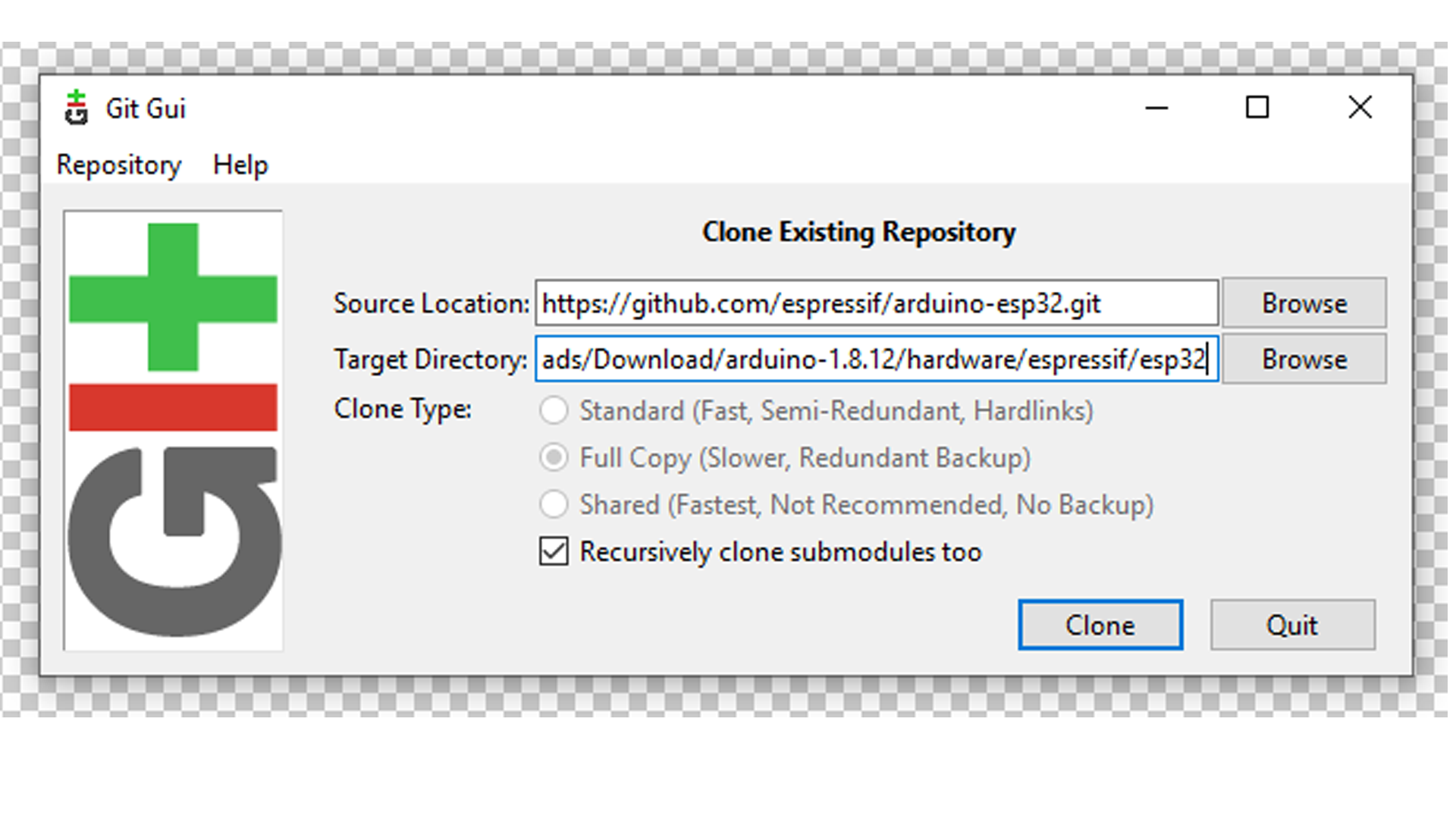Uncheck Recursively clone submodules too
The height and width of the screenshot is (819, 1456).
[x=554, y=551]
